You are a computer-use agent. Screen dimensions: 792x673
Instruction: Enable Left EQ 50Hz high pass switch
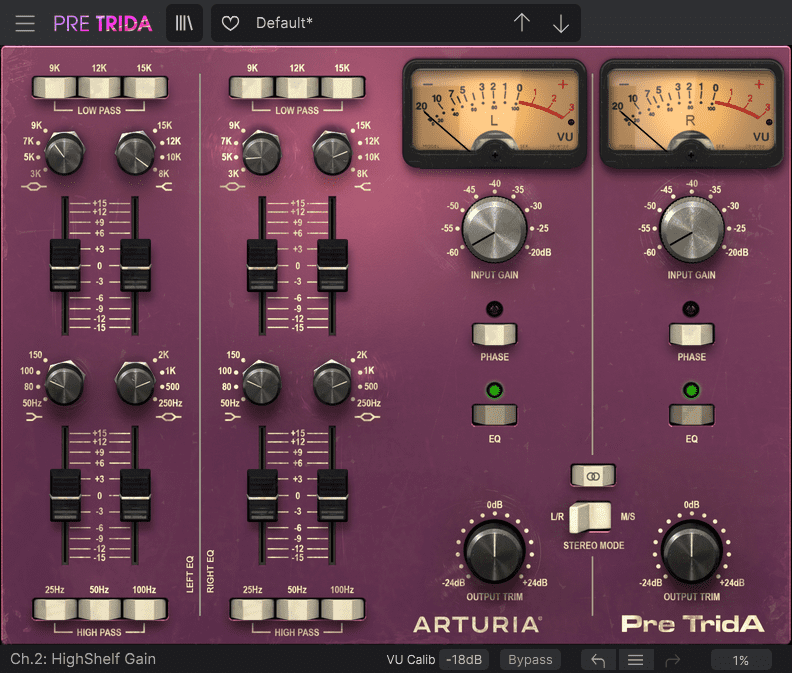pos(100,609)
